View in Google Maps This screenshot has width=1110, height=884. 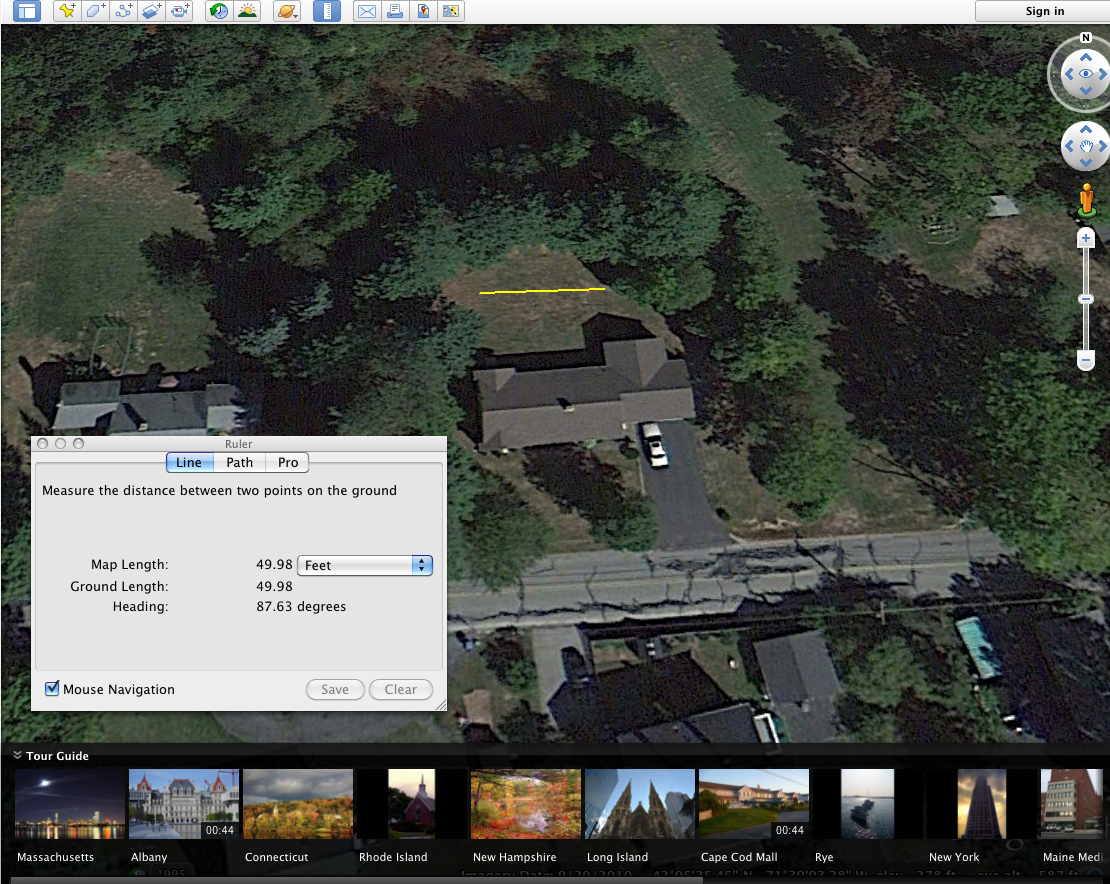[x=451, y=11]
